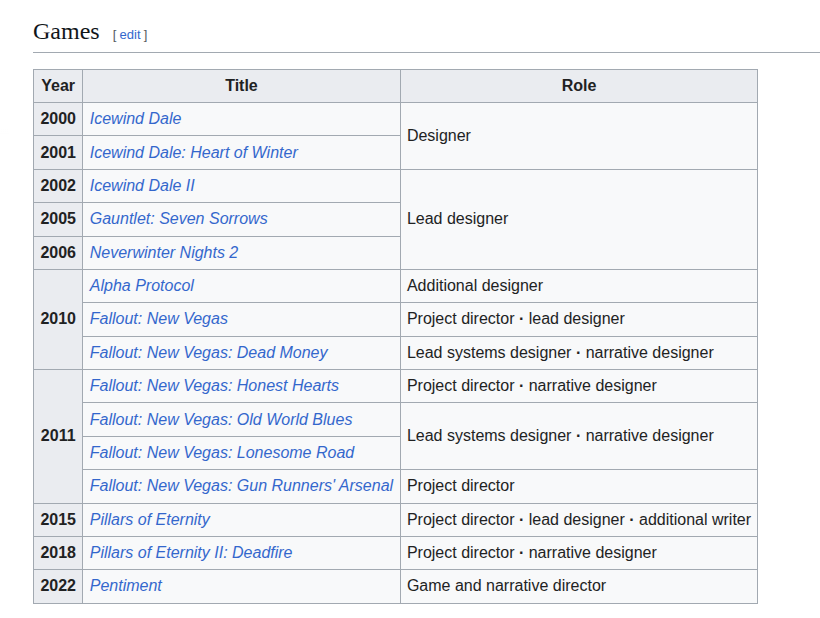
Task: Click 'Project director' cell for Gun Runners' Arsenal
Action: [578, 486]
